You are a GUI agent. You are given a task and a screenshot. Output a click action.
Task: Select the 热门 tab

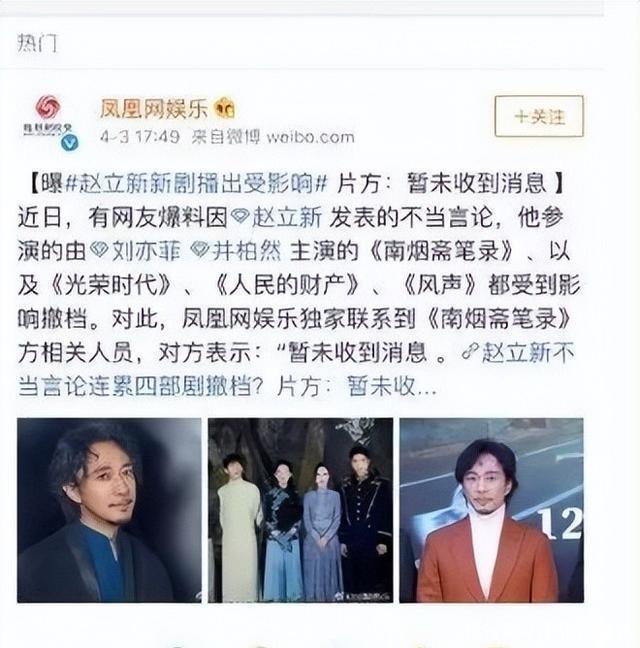[37, 43]
